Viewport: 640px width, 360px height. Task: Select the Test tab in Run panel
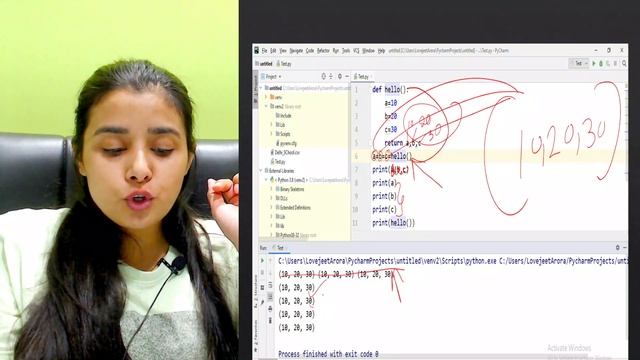(x=280, y=248)
